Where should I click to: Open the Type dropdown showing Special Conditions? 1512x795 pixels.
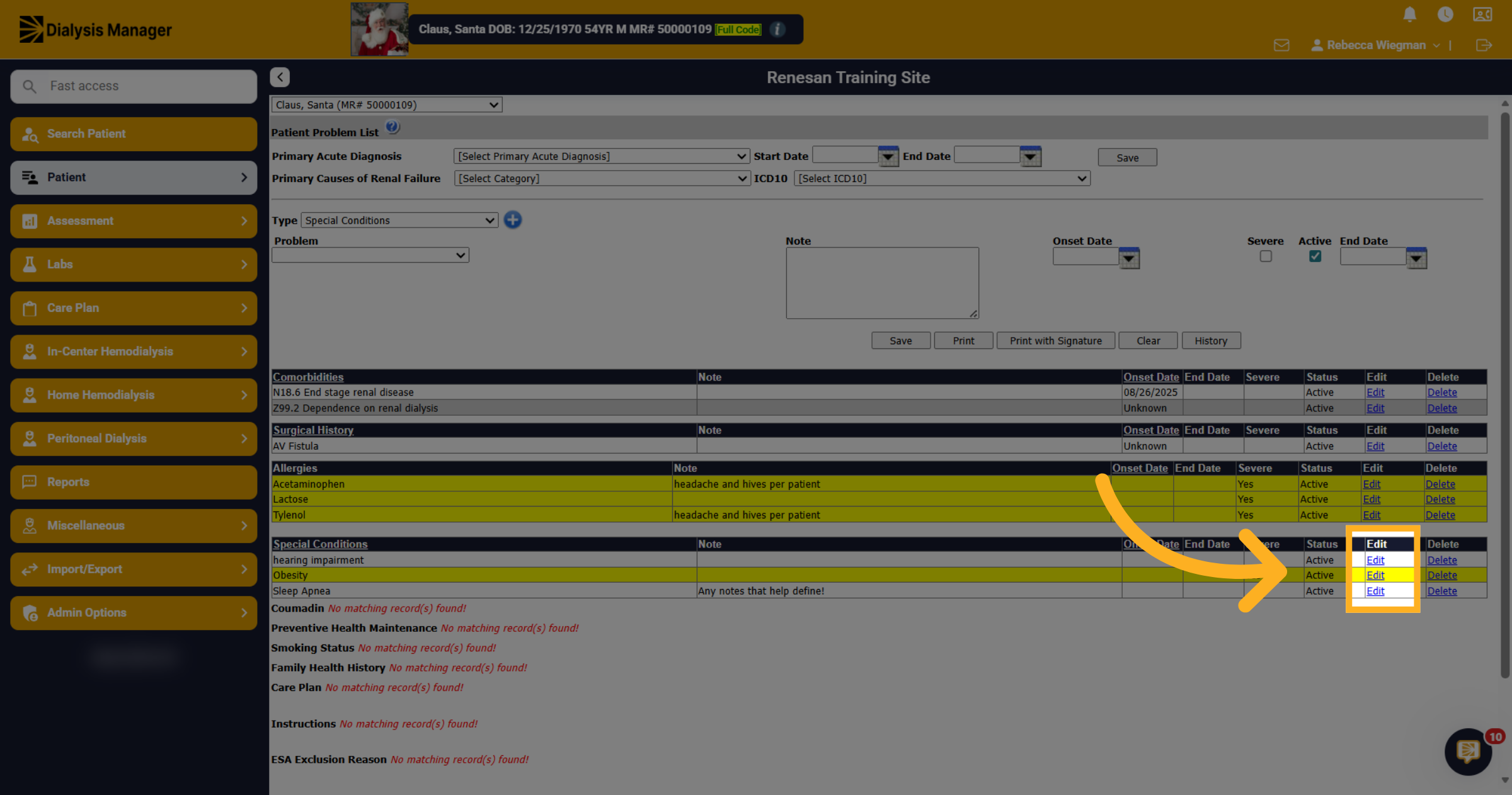pyautogui.click(x=399, y=220)
